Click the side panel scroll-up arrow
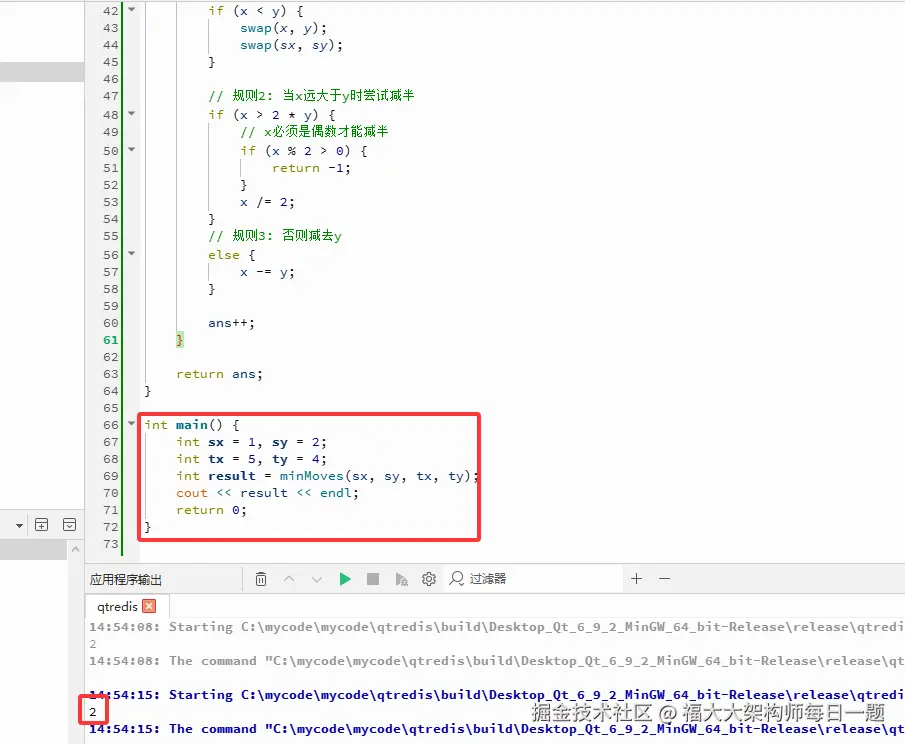Viewport: 905px width, 744px height. tap(76, 549)
